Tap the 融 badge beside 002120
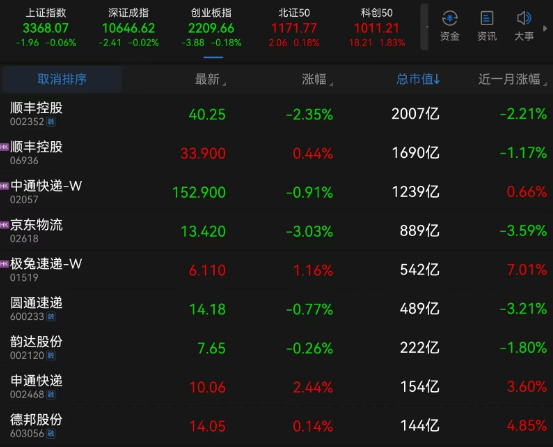This screenshot has width=553, height=447. [51, 355]
